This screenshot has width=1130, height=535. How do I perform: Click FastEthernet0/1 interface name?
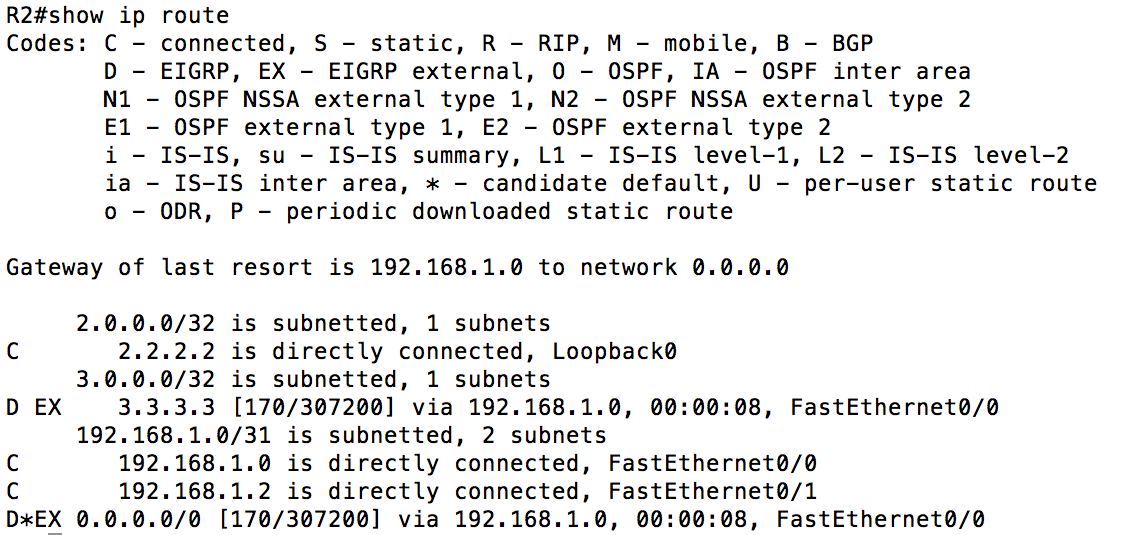(713, 492)
